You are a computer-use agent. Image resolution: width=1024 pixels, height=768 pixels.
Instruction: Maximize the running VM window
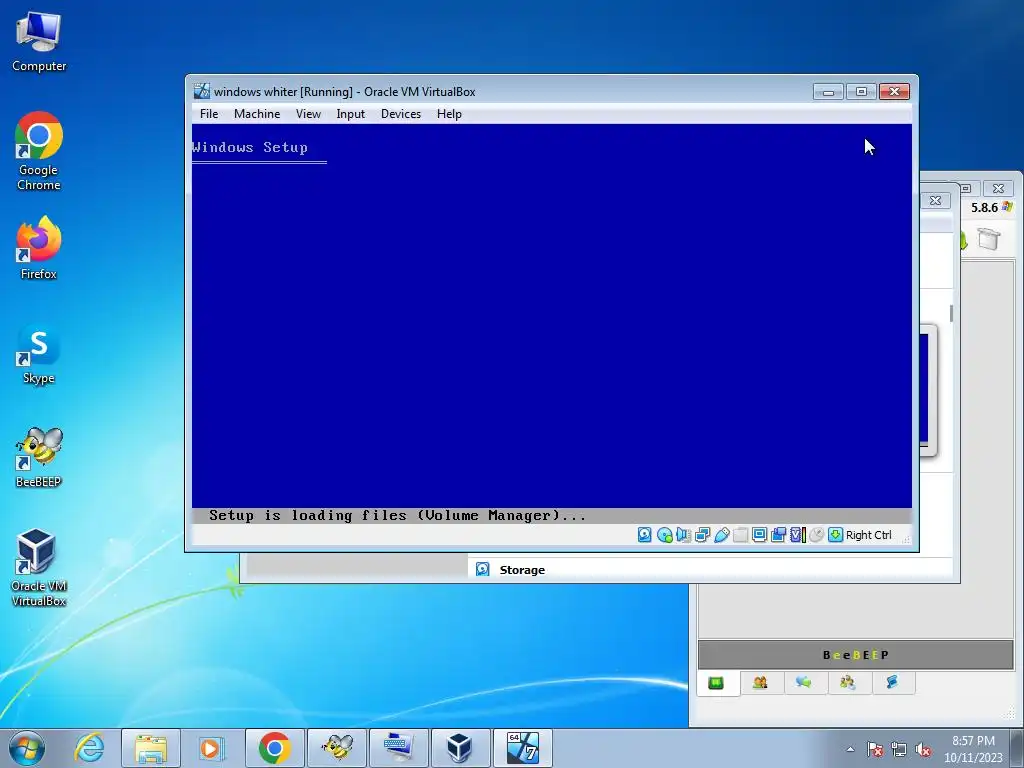tap(861, 91)
